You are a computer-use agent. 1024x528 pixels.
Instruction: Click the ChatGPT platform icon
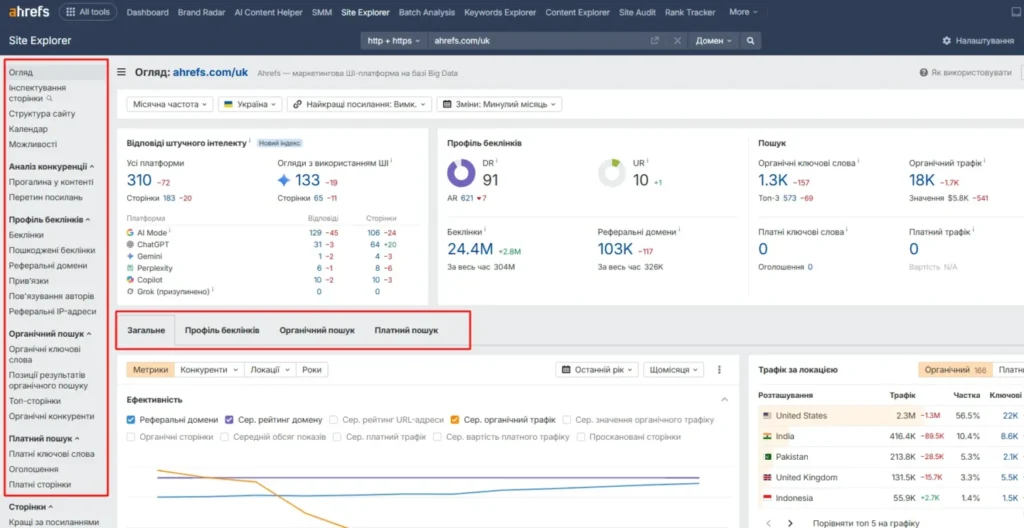pyautogui.click(x=131, y=244)
